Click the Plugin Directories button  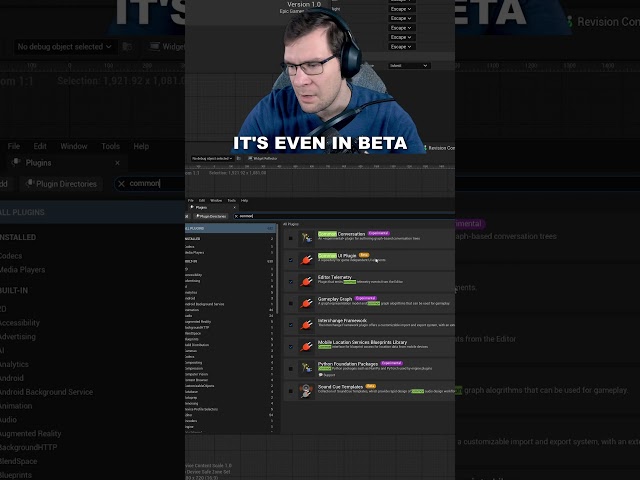tap(211, 216)
